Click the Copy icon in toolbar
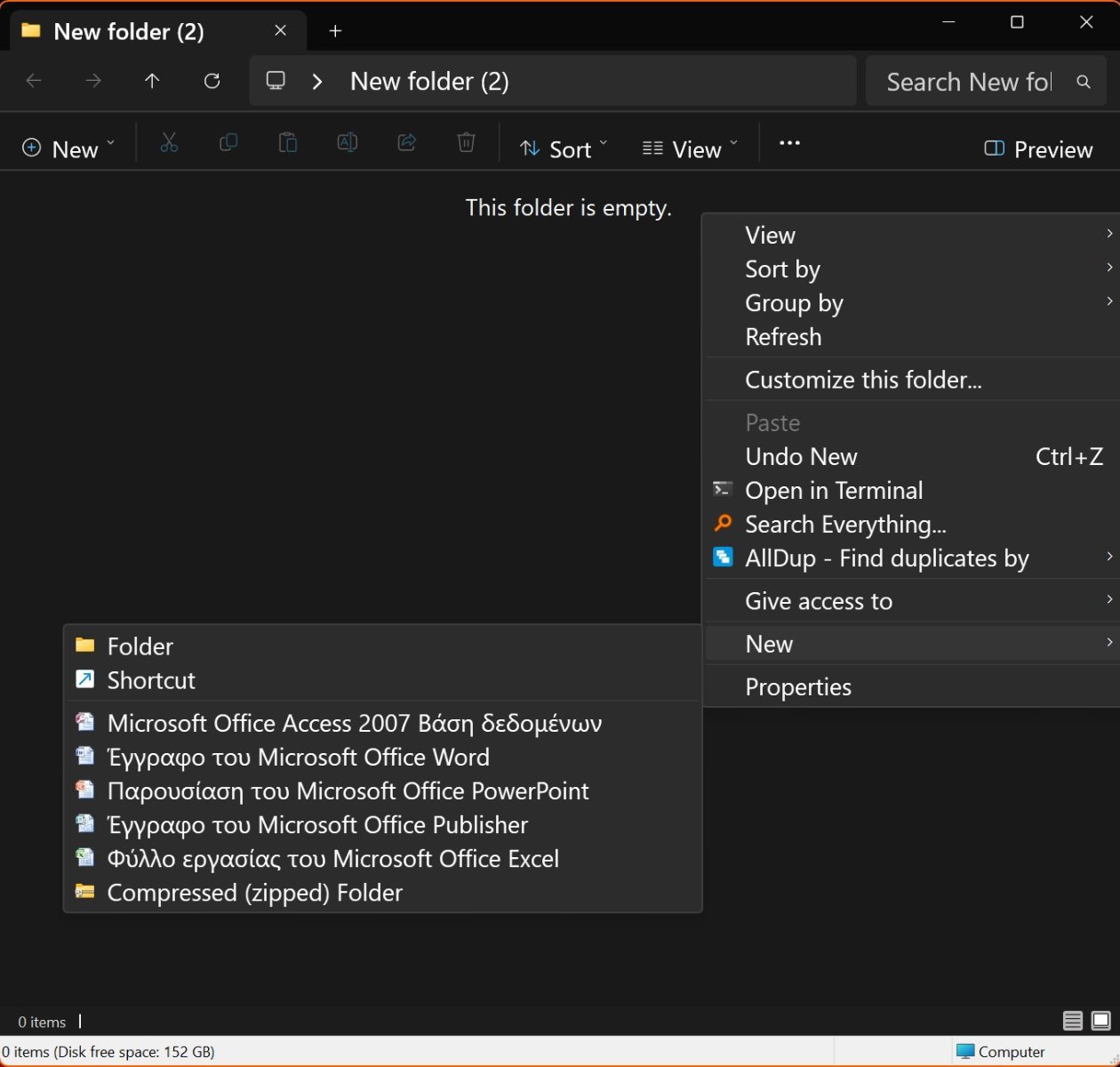1120x1067 pixels. click(x=228, y=142)
